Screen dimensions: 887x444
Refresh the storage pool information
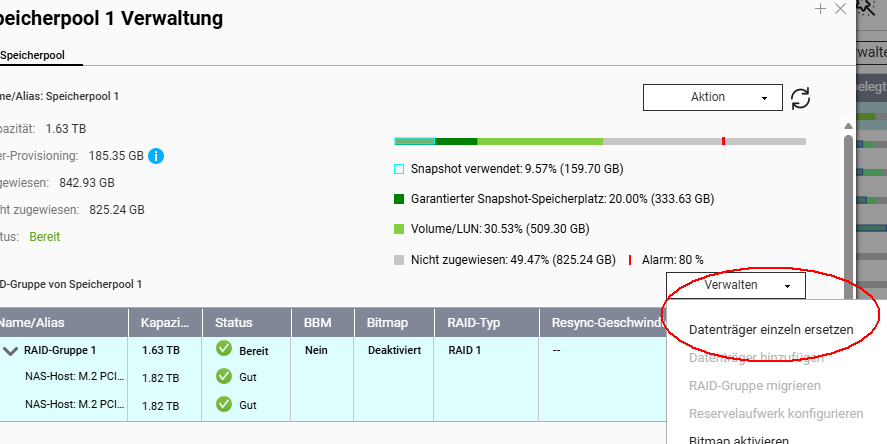tap(800, 98)
